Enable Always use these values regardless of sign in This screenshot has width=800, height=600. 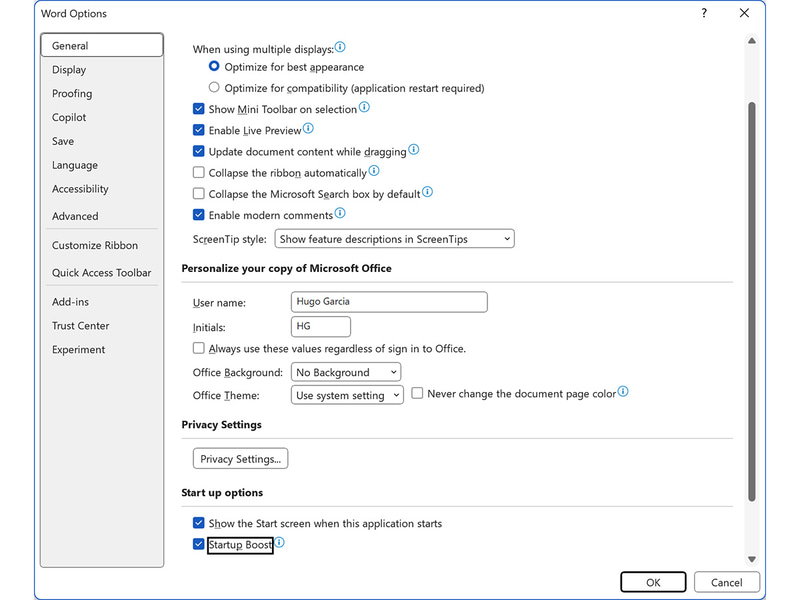[196, 347]
